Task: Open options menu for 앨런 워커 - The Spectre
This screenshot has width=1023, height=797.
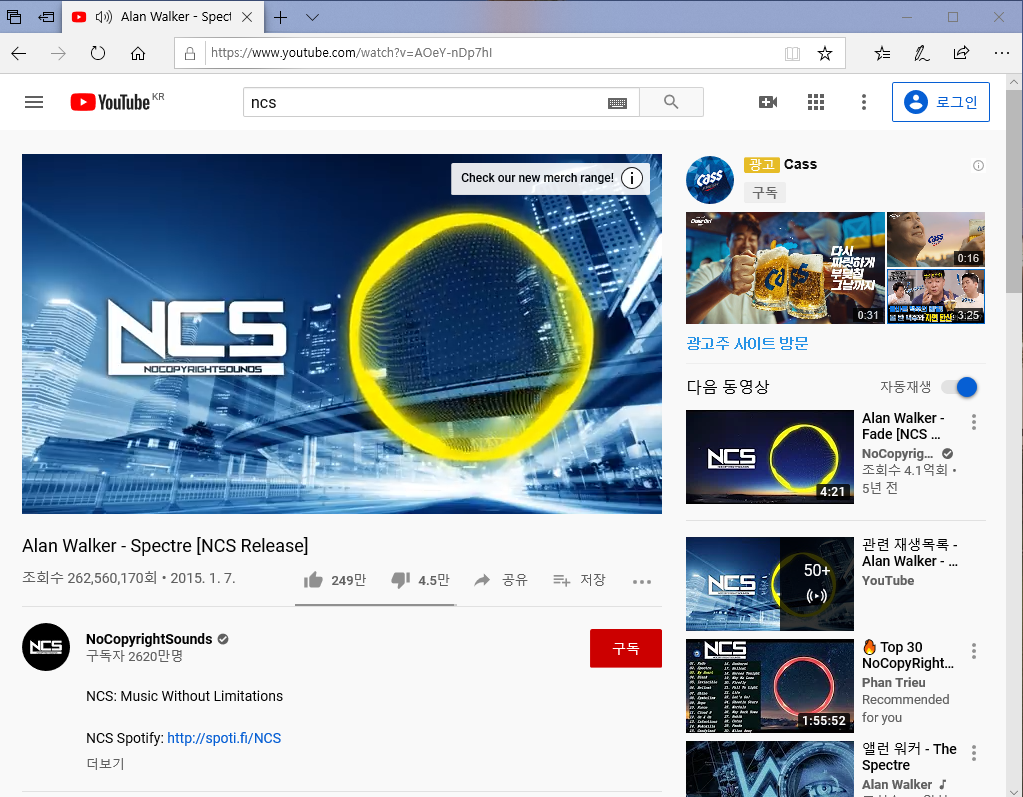Action: pyautogui.click(x=973, y=753)
